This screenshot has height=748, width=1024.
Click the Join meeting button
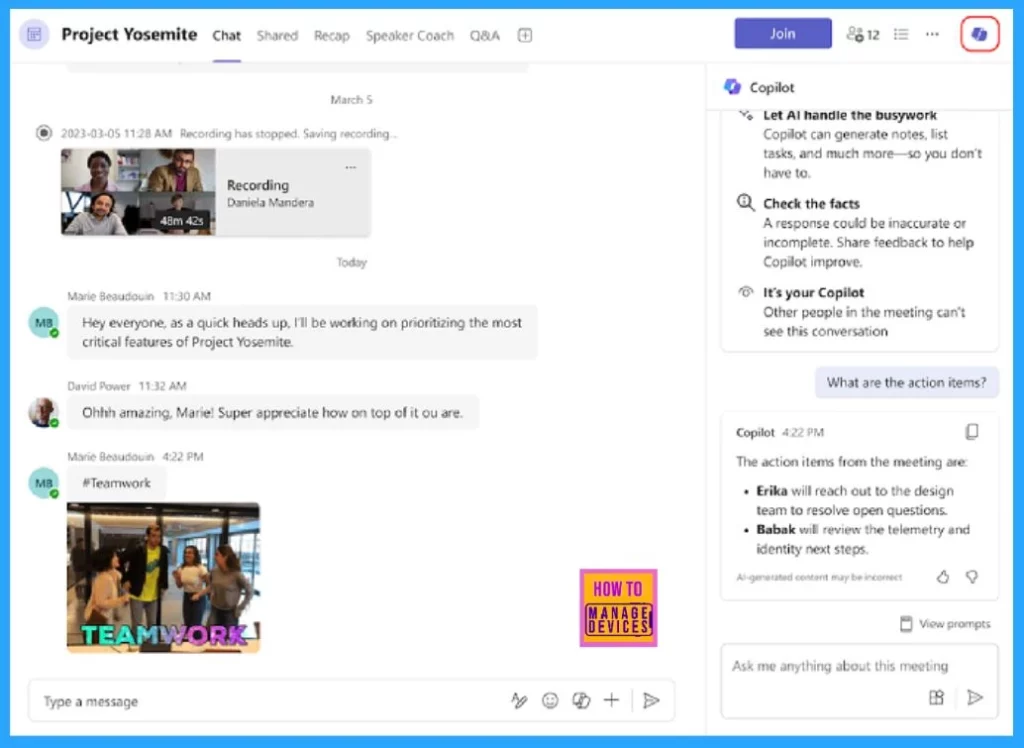[782, 33]
